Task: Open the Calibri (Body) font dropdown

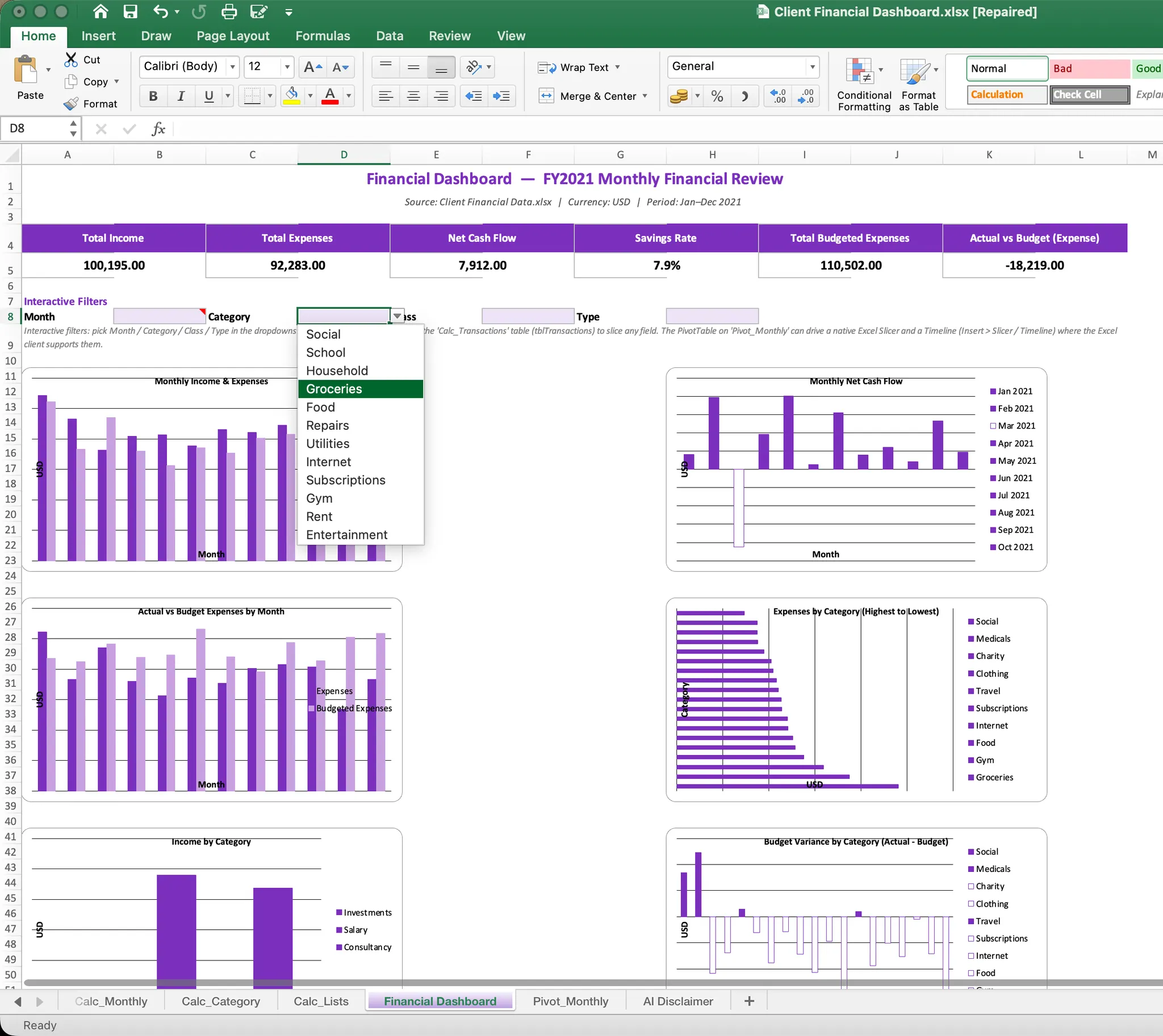Action: click(x=232, y=67)
